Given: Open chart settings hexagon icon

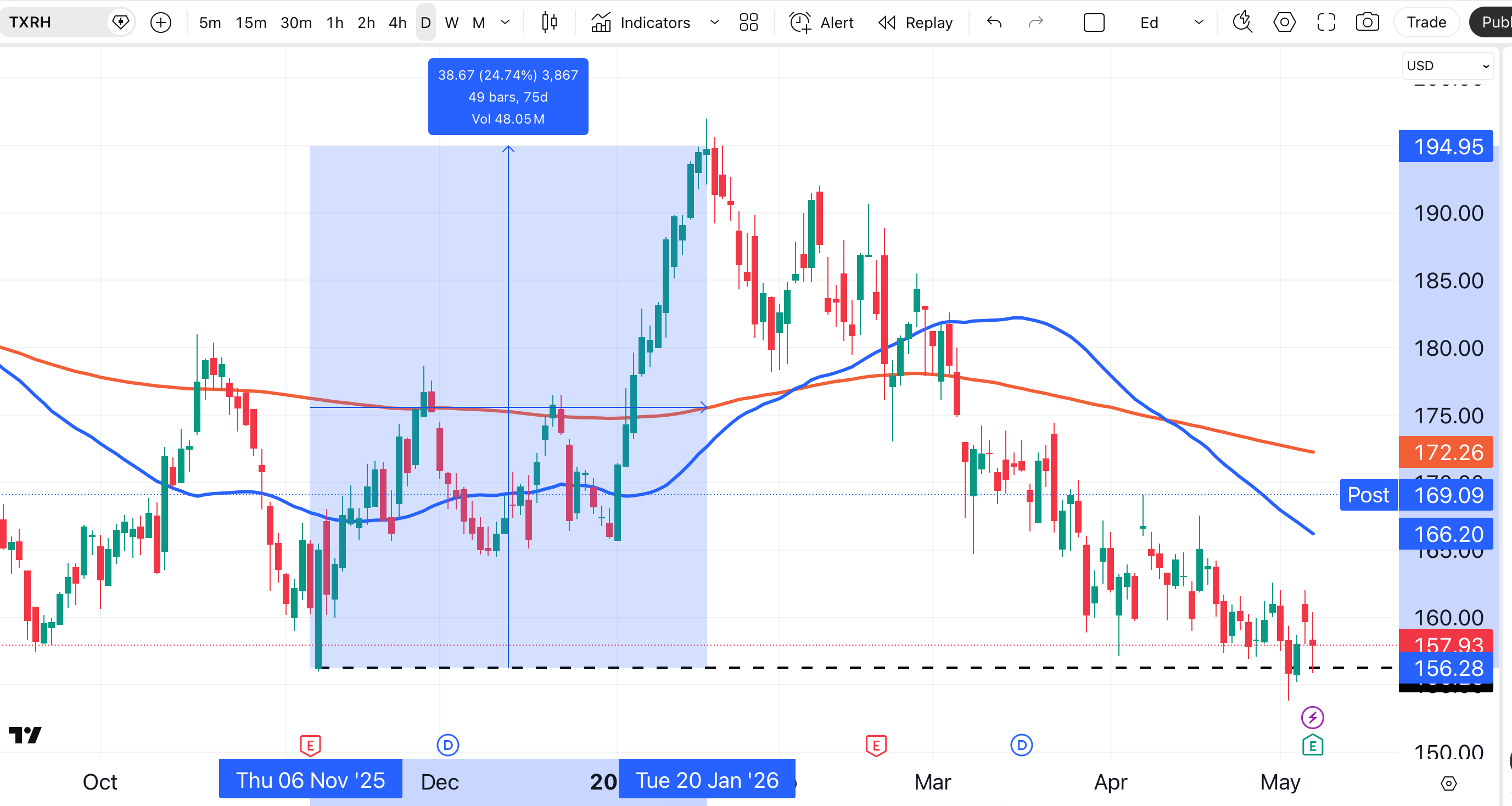Looking at the screenshot, I should click(x=1284, y=23).
